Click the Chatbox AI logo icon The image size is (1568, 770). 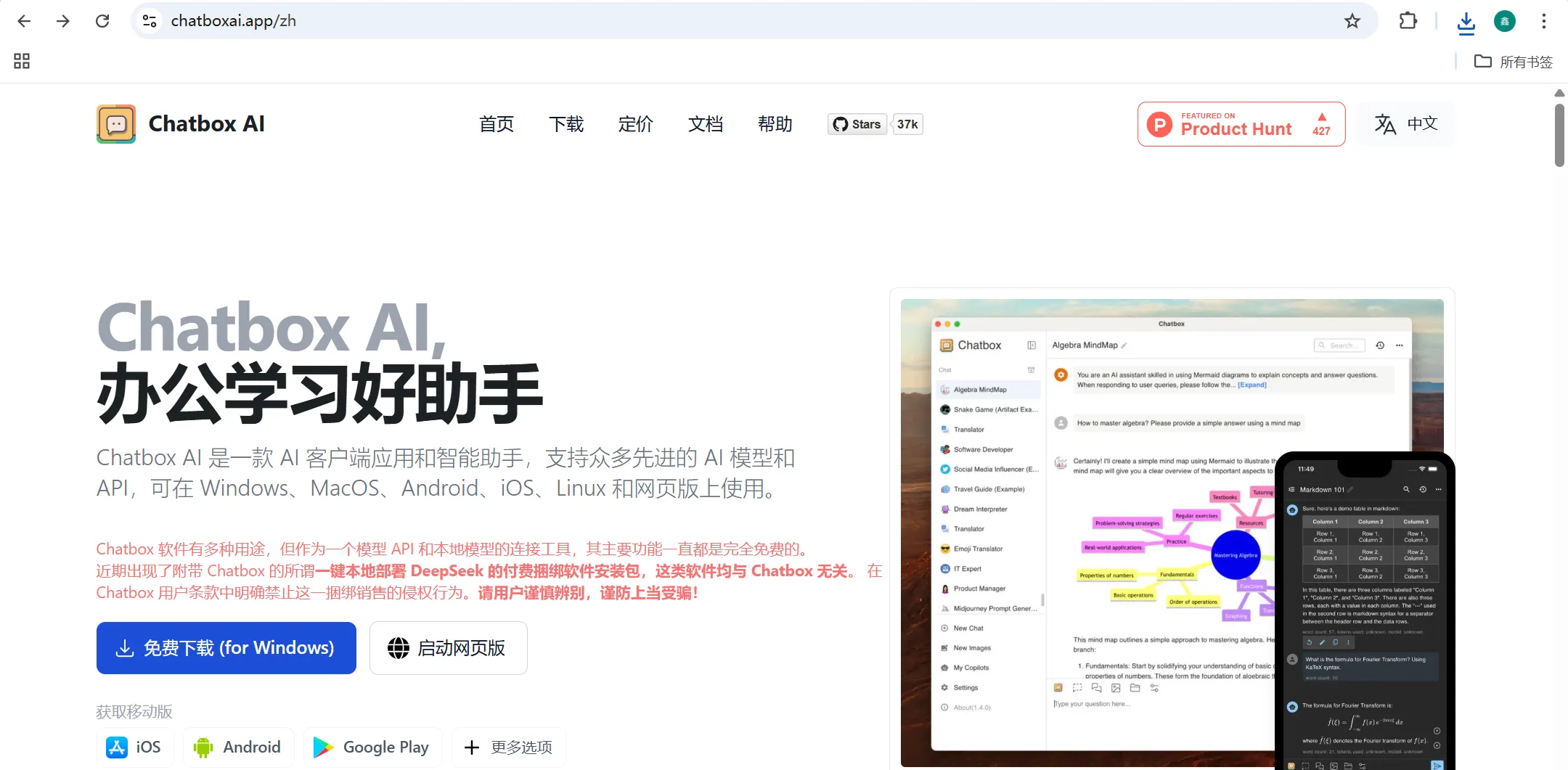pyautogui.click(x=116, y=124)
